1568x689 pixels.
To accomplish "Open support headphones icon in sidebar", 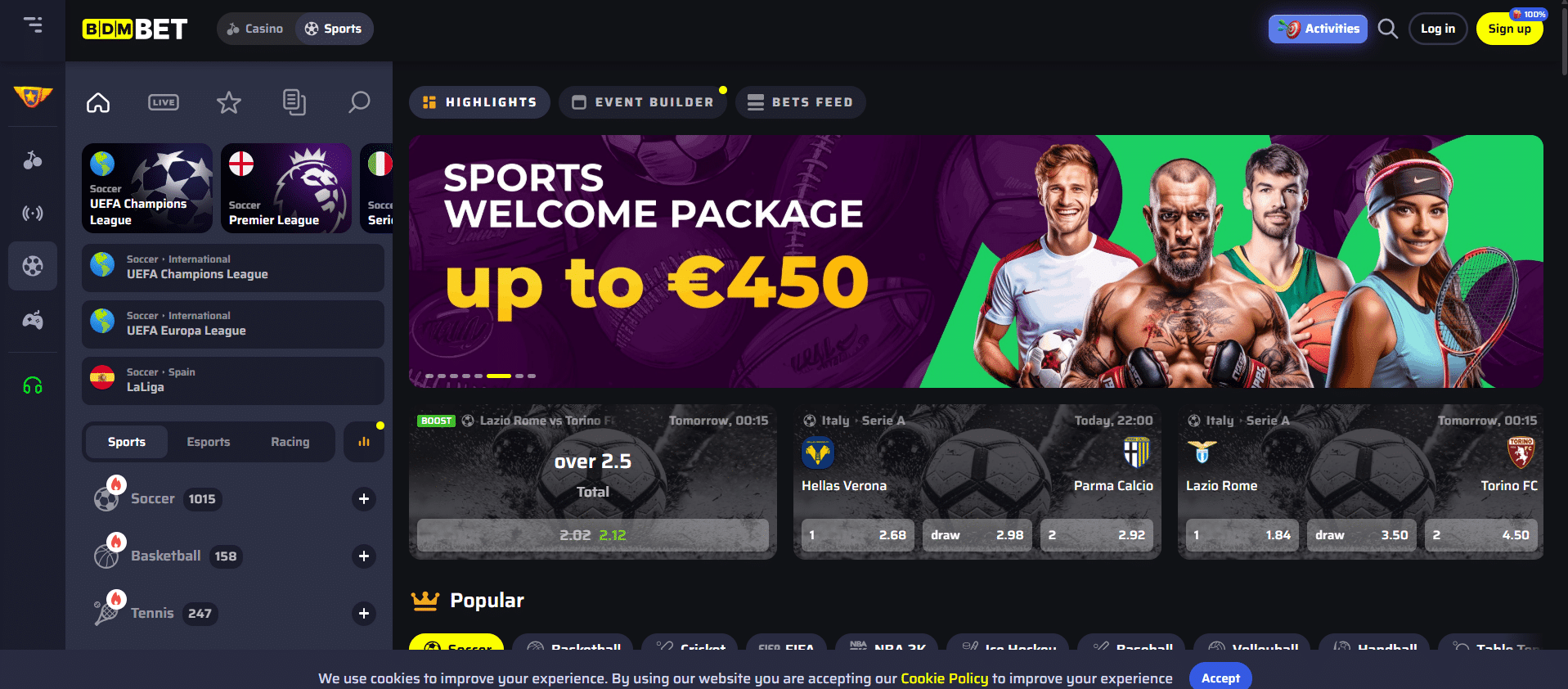I will coord(33,385).
